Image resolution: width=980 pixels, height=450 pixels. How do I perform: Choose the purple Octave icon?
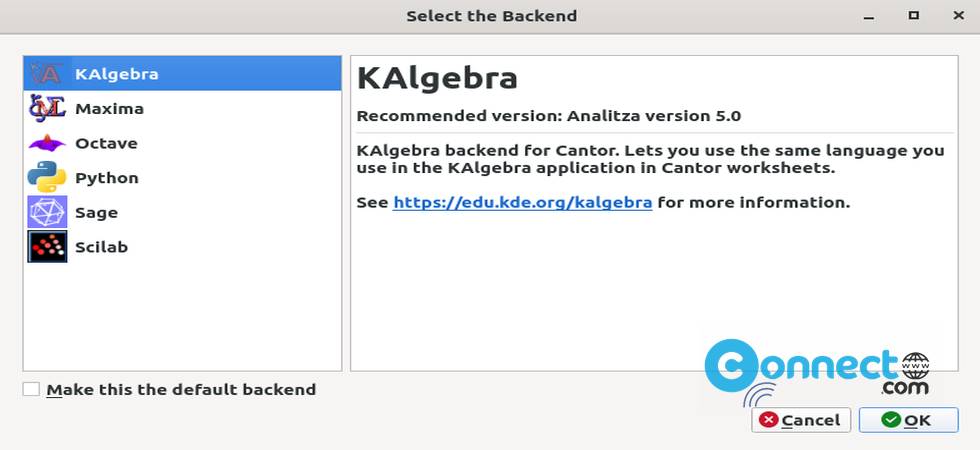coord(47,144)
